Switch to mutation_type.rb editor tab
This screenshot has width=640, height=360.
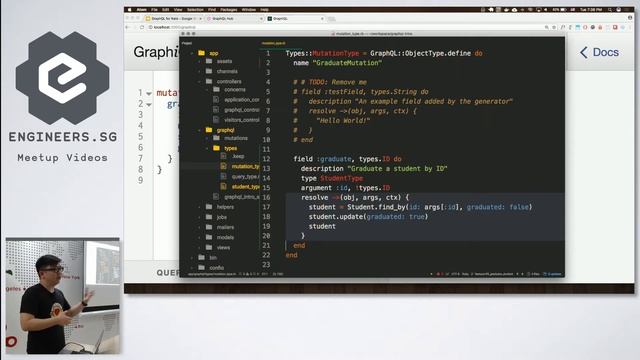pos(273,43)
